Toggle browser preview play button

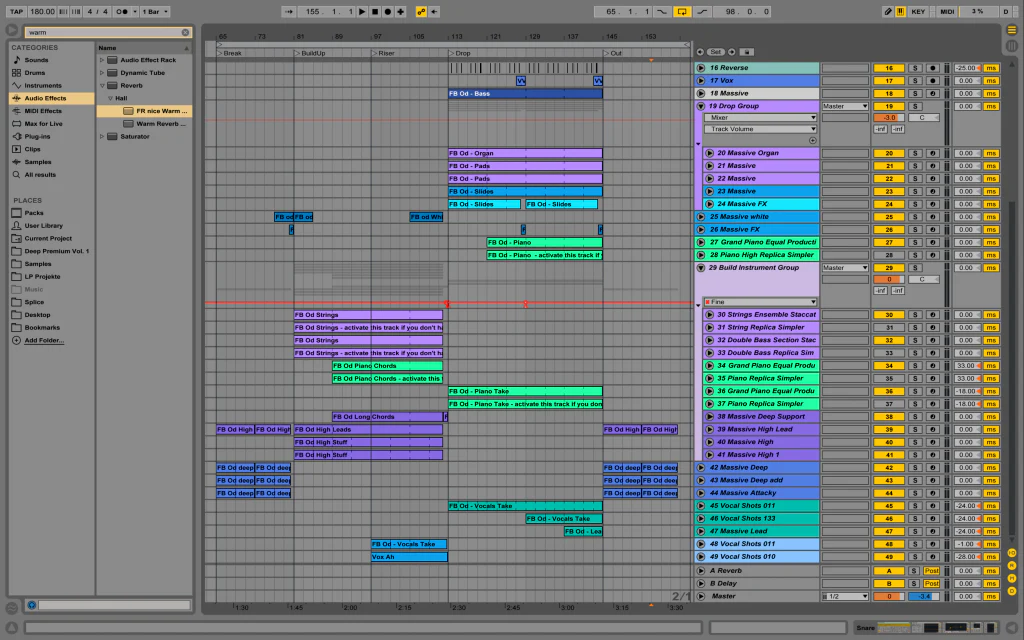tap(31, 605)
